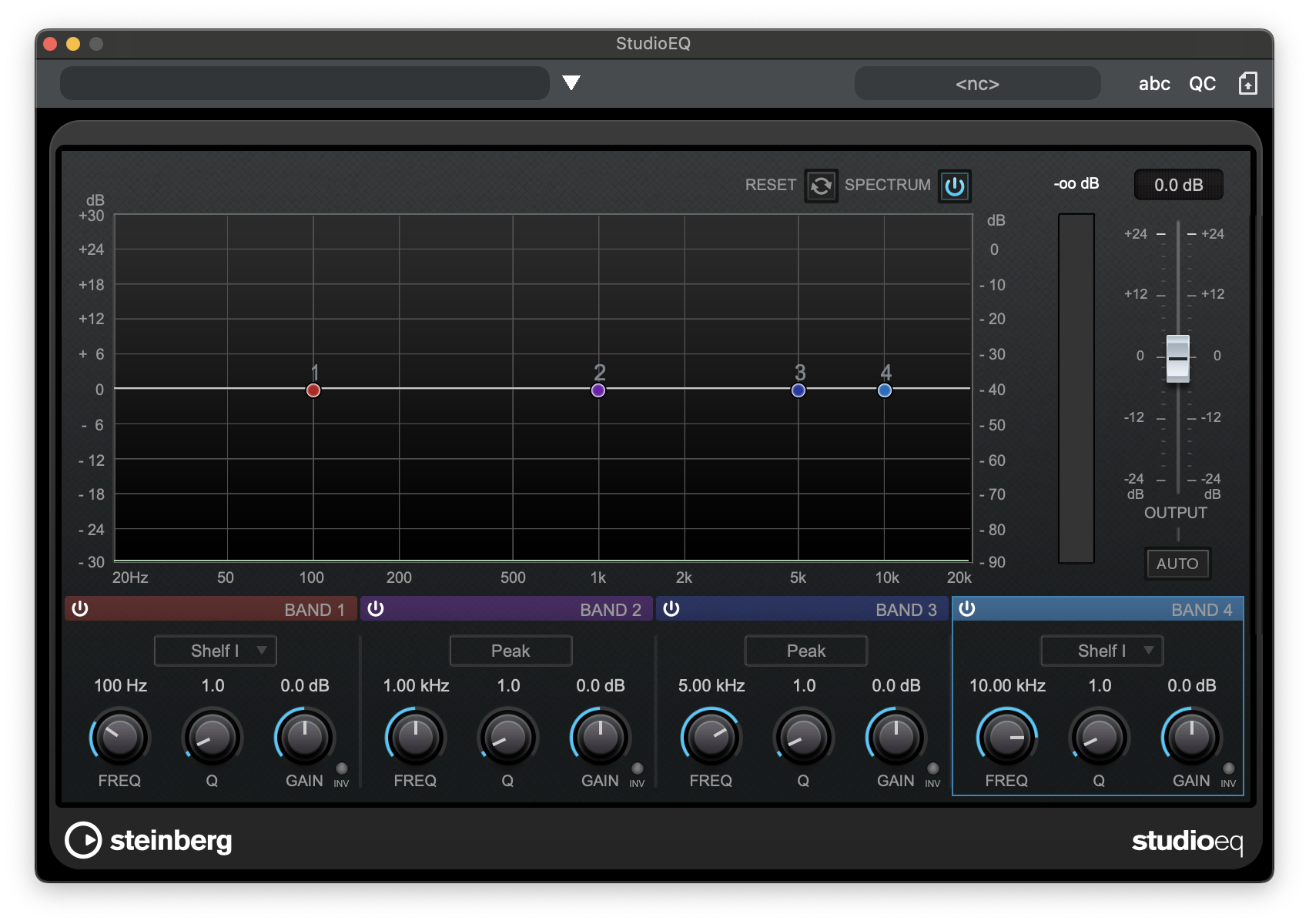Viewport: 1309px width, 924px height.
Task: Click the Reset circular arrows icon
Action: [821, 186]
